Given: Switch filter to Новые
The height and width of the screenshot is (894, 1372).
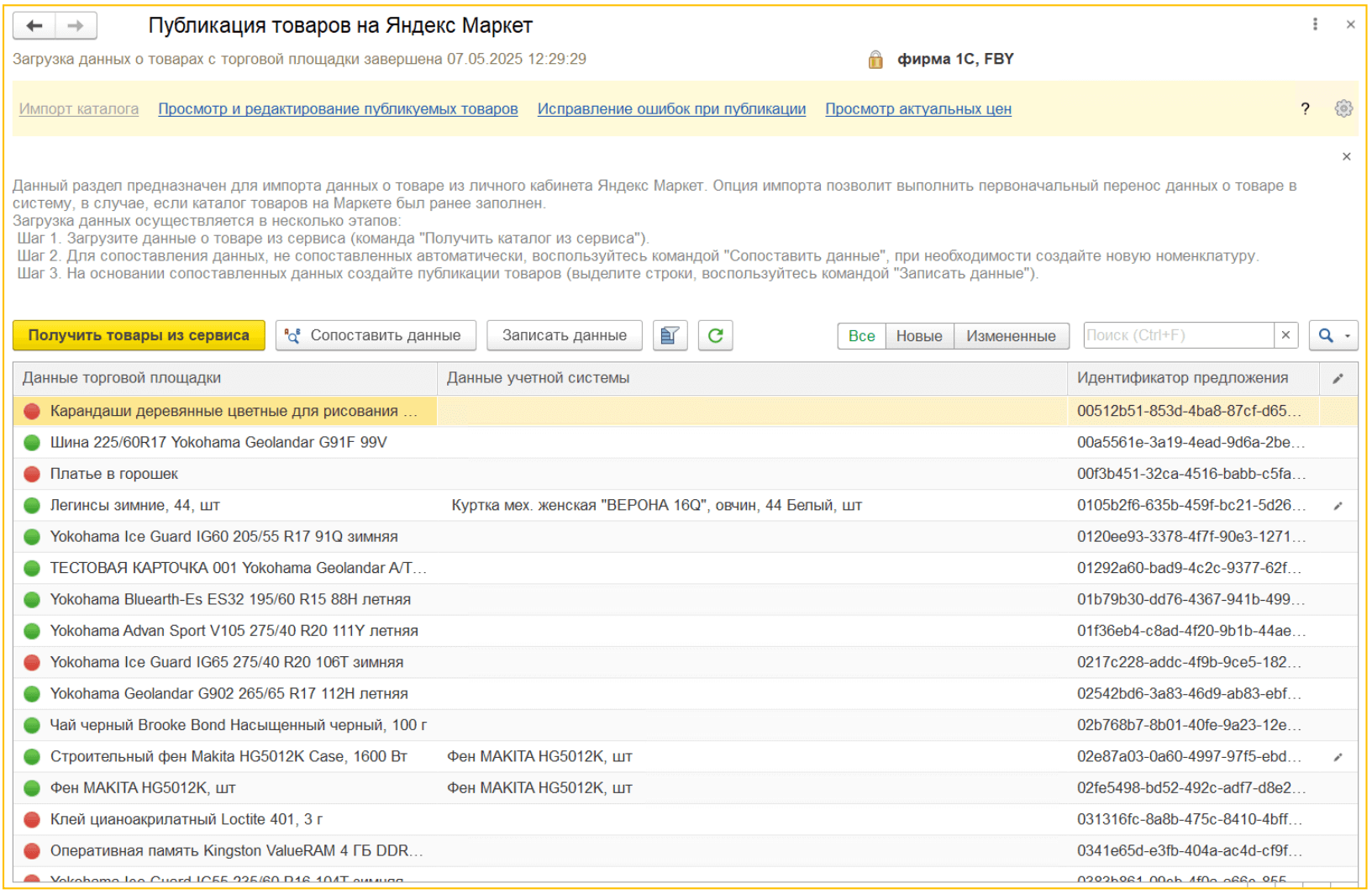Looking at the screenshot, I should pos(918,336).
